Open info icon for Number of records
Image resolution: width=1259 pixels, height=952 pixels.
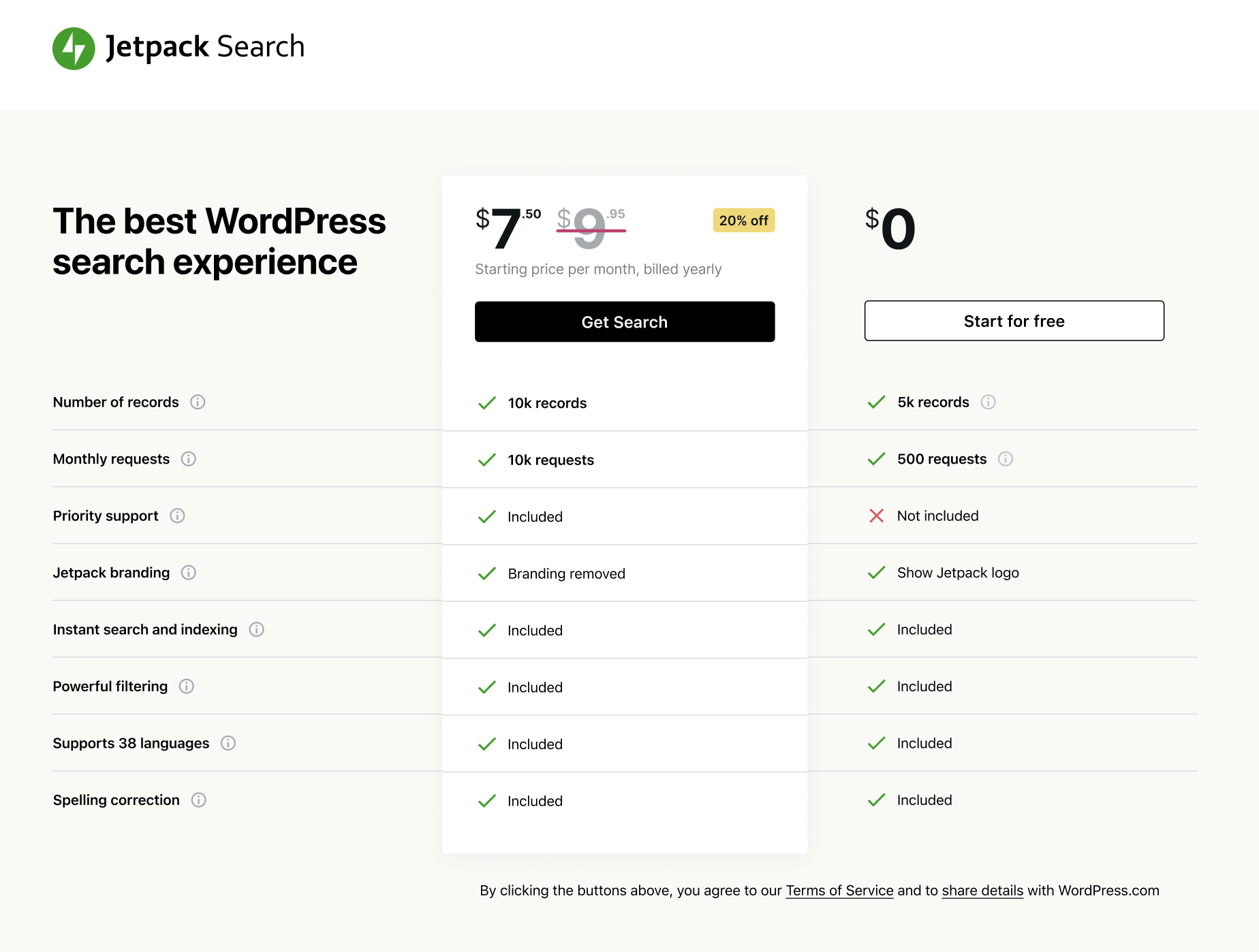[198, 402]
